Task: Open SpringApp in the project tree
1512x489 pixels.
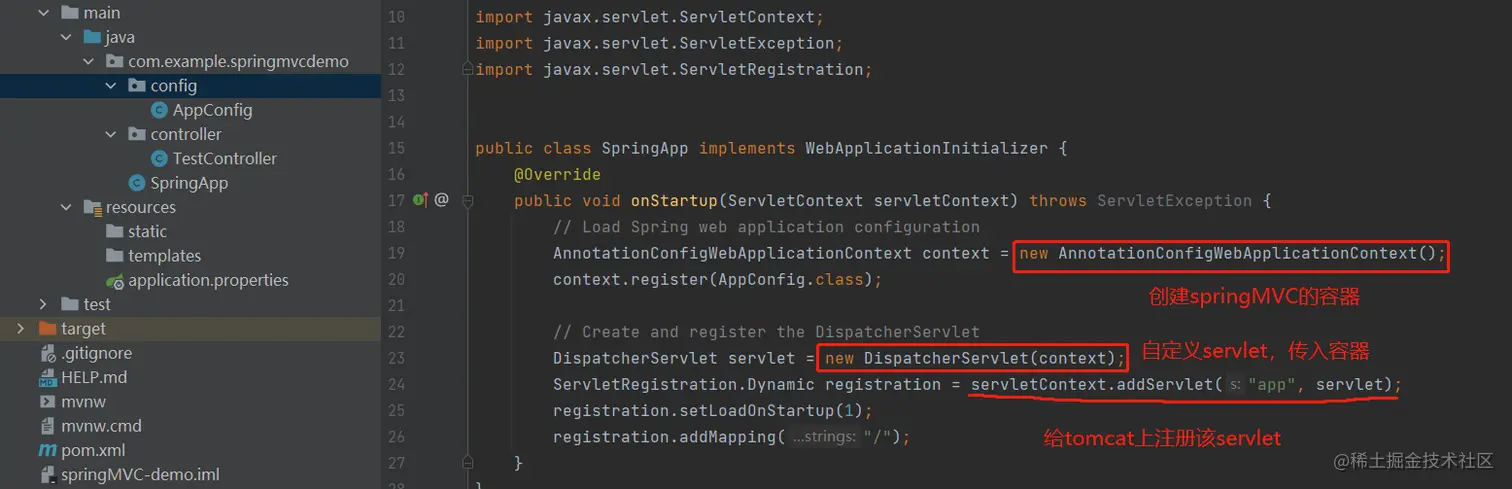Action: tap(189, 183)
